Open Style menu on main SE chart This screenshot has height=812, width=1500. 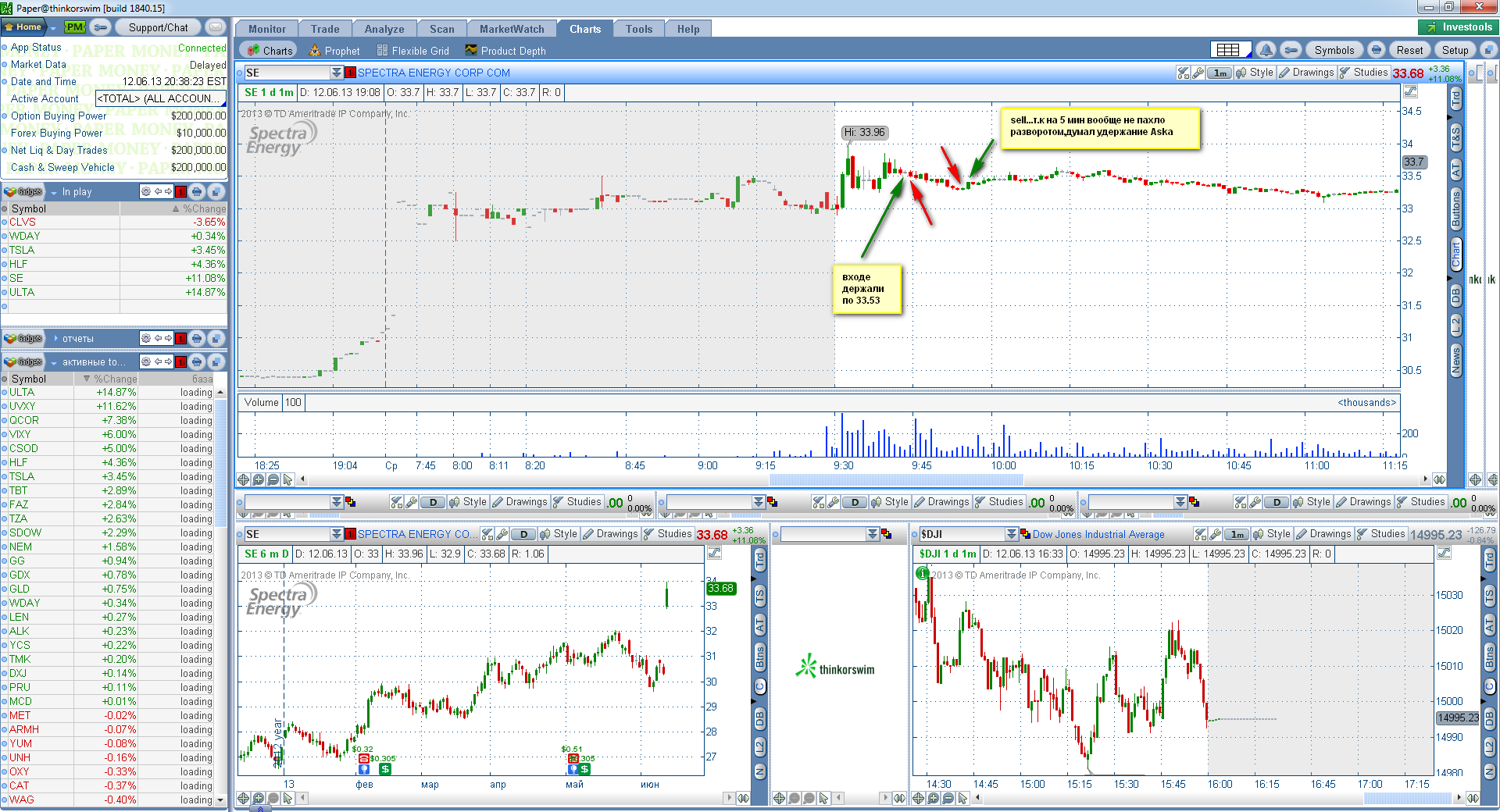click(1255, 72)
